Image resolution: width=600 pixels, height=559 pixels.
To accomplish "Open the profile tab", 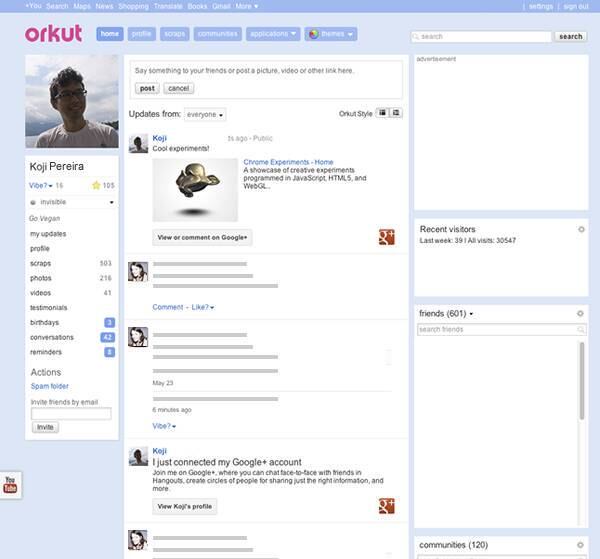I will (x=141, y=34).
